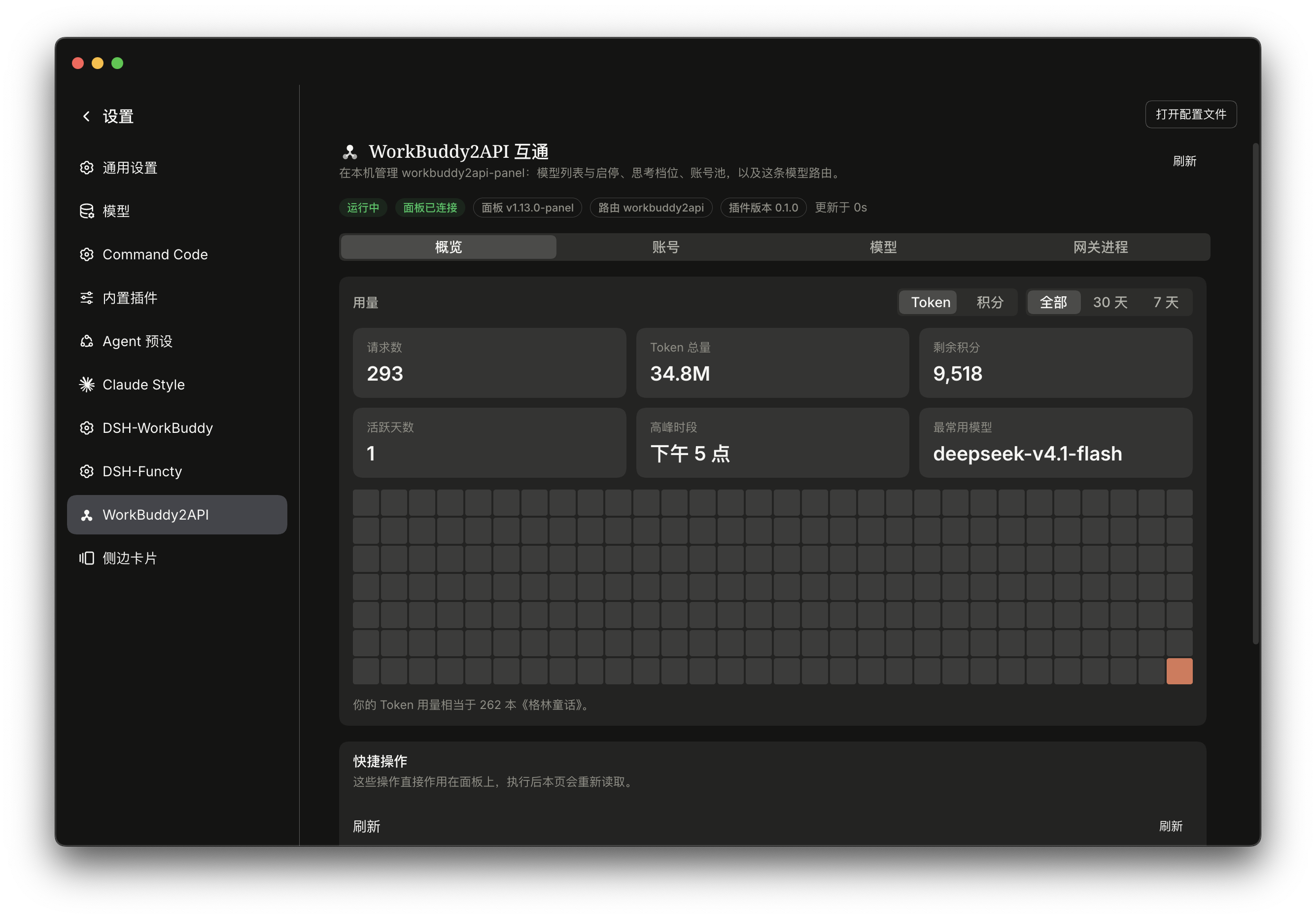This screenshot has height=919, width=1316.
Task: Click the Claude Style starburst icon
Action: click(87, 384)
